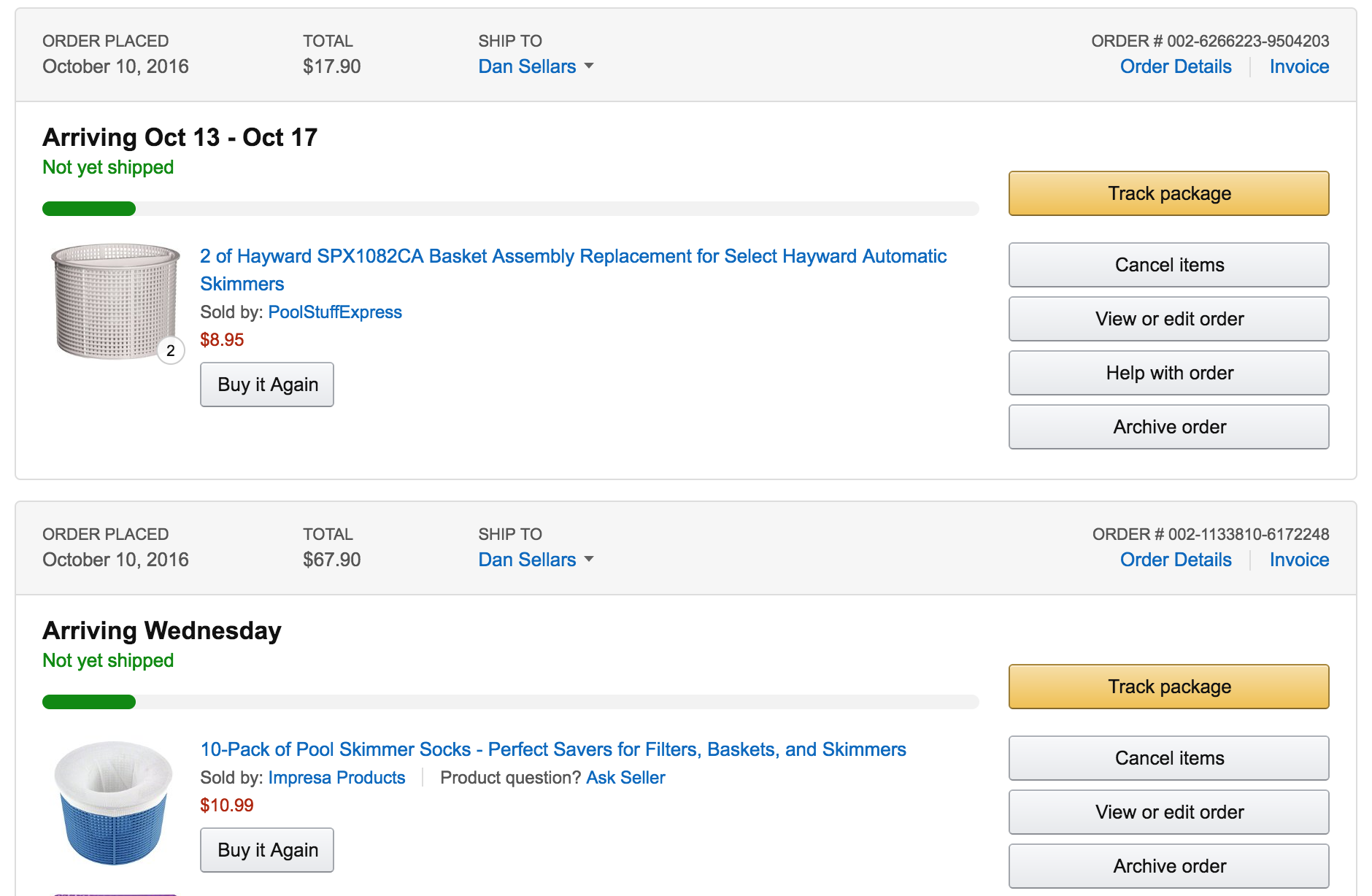1372x896 pixels.
Task: Click Ask Seller link
Action: point(625,778)
